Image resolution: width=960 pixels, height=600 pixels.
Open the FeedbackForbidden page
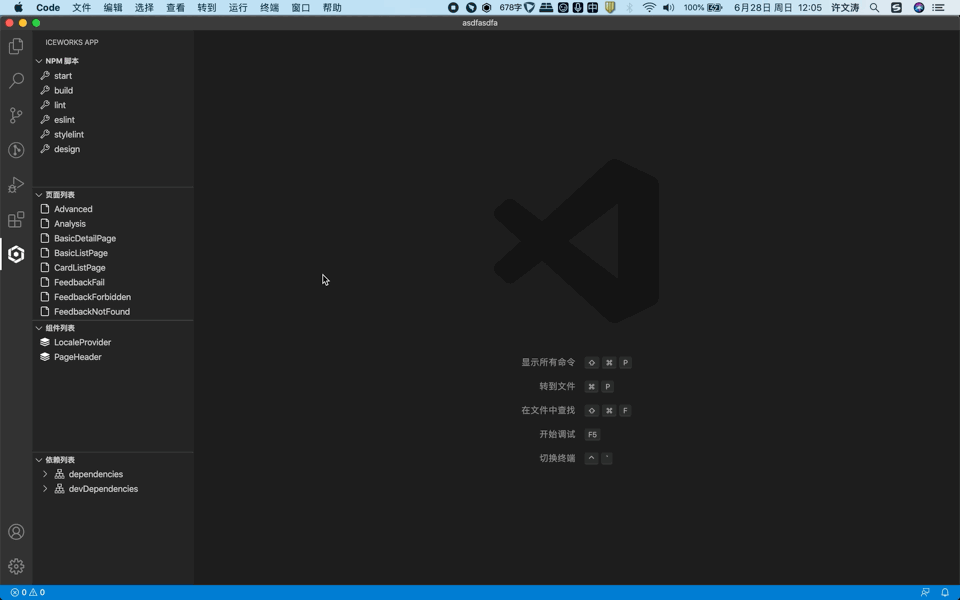tap(113, 298)
